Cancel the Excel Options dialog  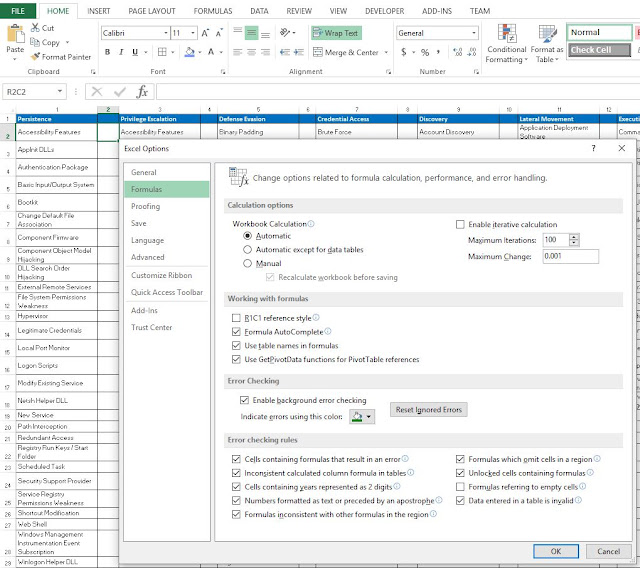609,551
